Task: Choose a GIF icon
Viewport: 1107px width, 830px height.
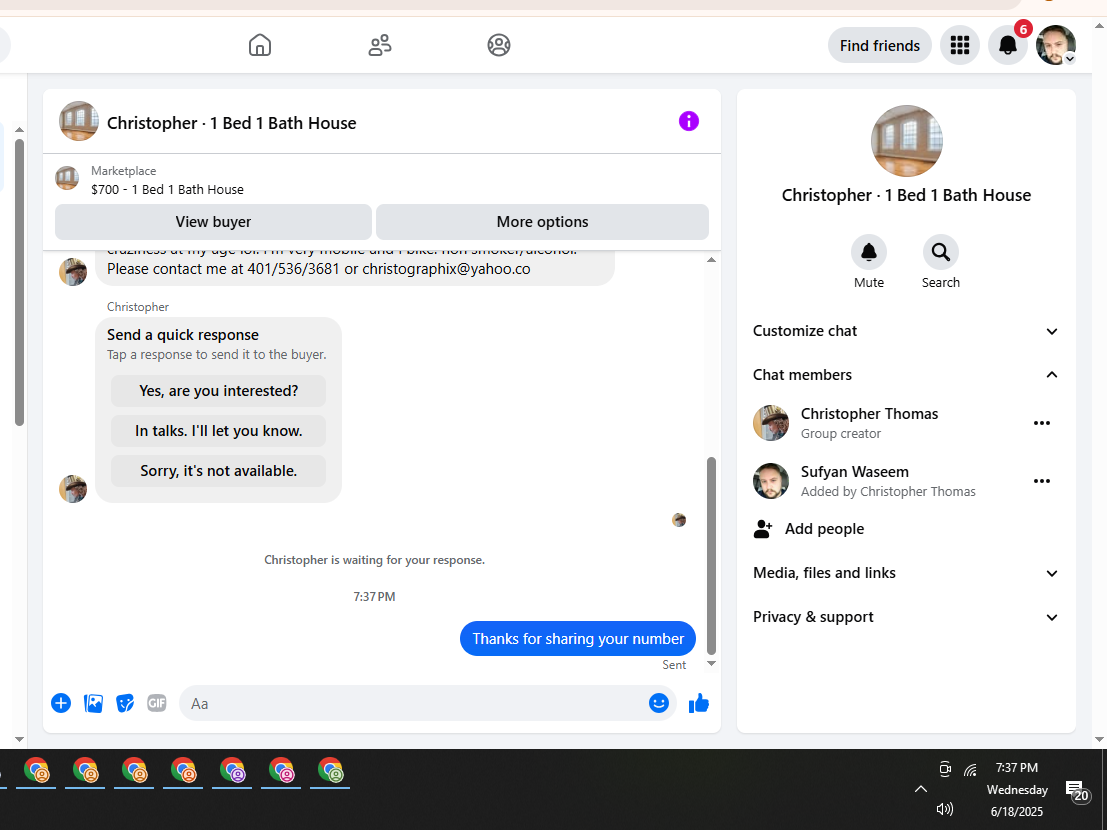Action: coord(157,703)
